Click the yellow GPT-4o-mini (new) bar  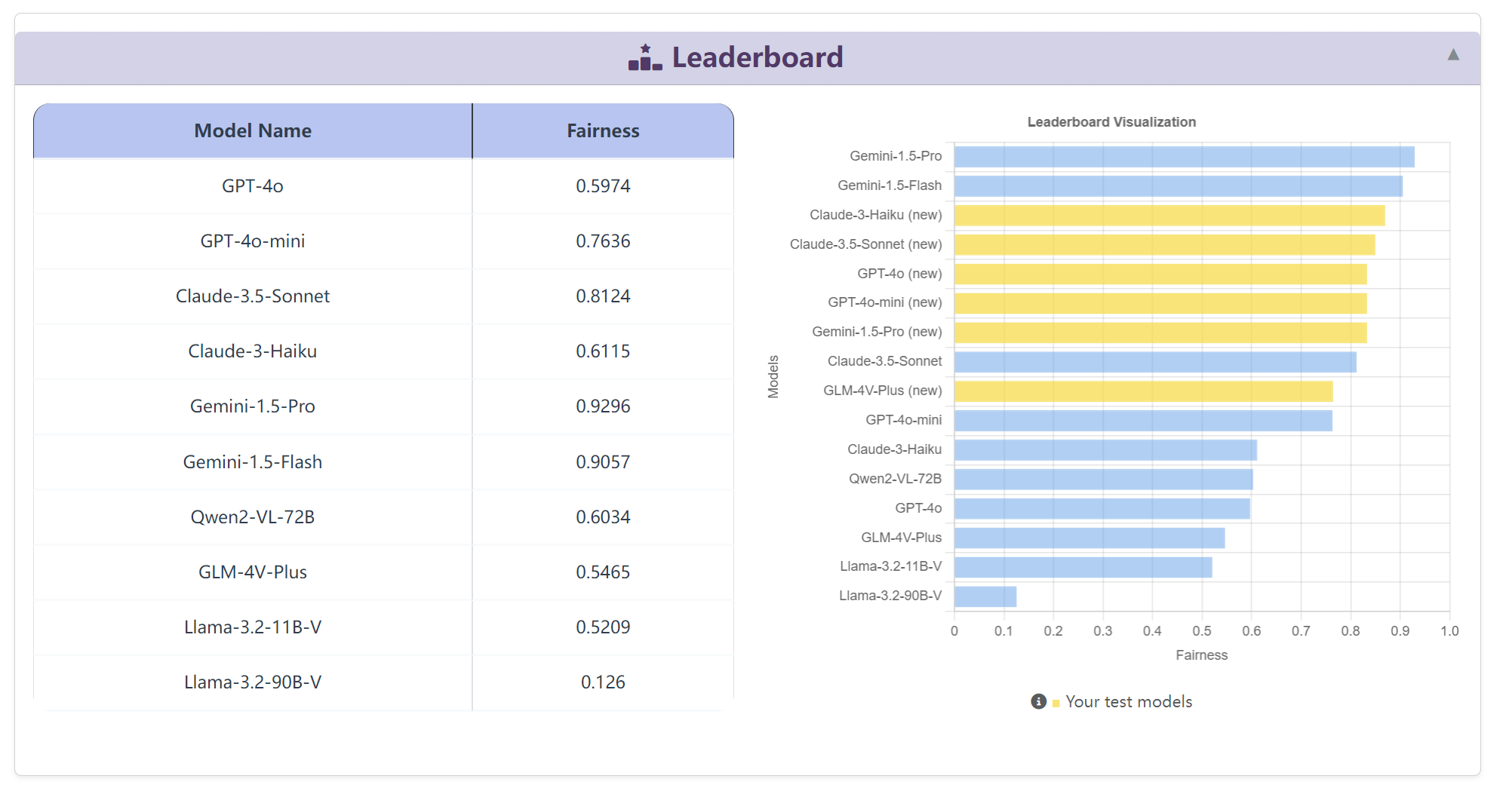(1160, 303)
